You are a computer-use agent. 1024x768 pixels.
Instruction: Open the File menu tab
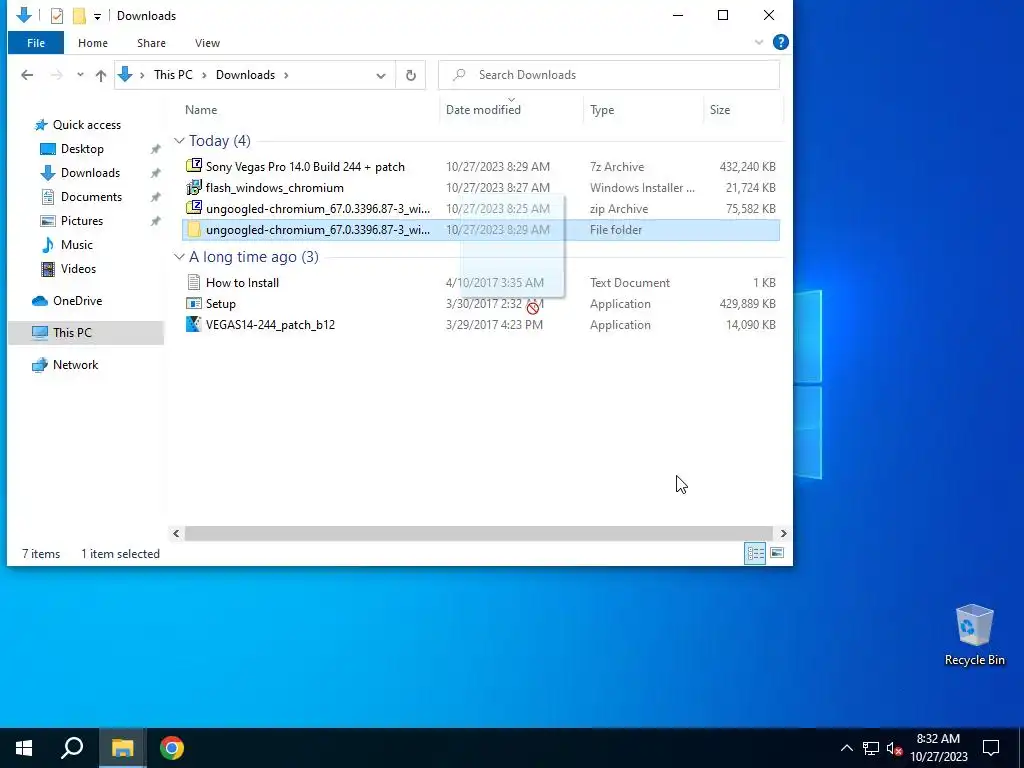[x=36, y=43]
